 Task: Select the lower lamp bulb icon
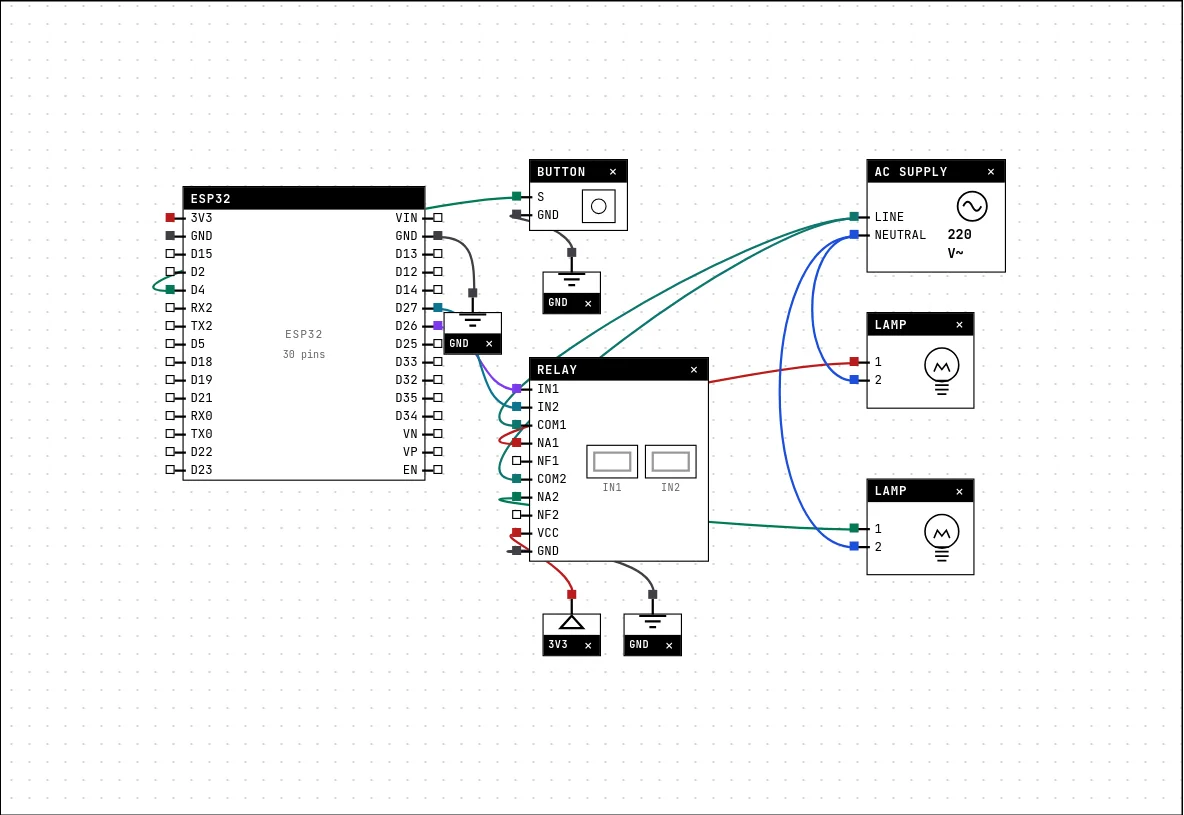(942, 537)
